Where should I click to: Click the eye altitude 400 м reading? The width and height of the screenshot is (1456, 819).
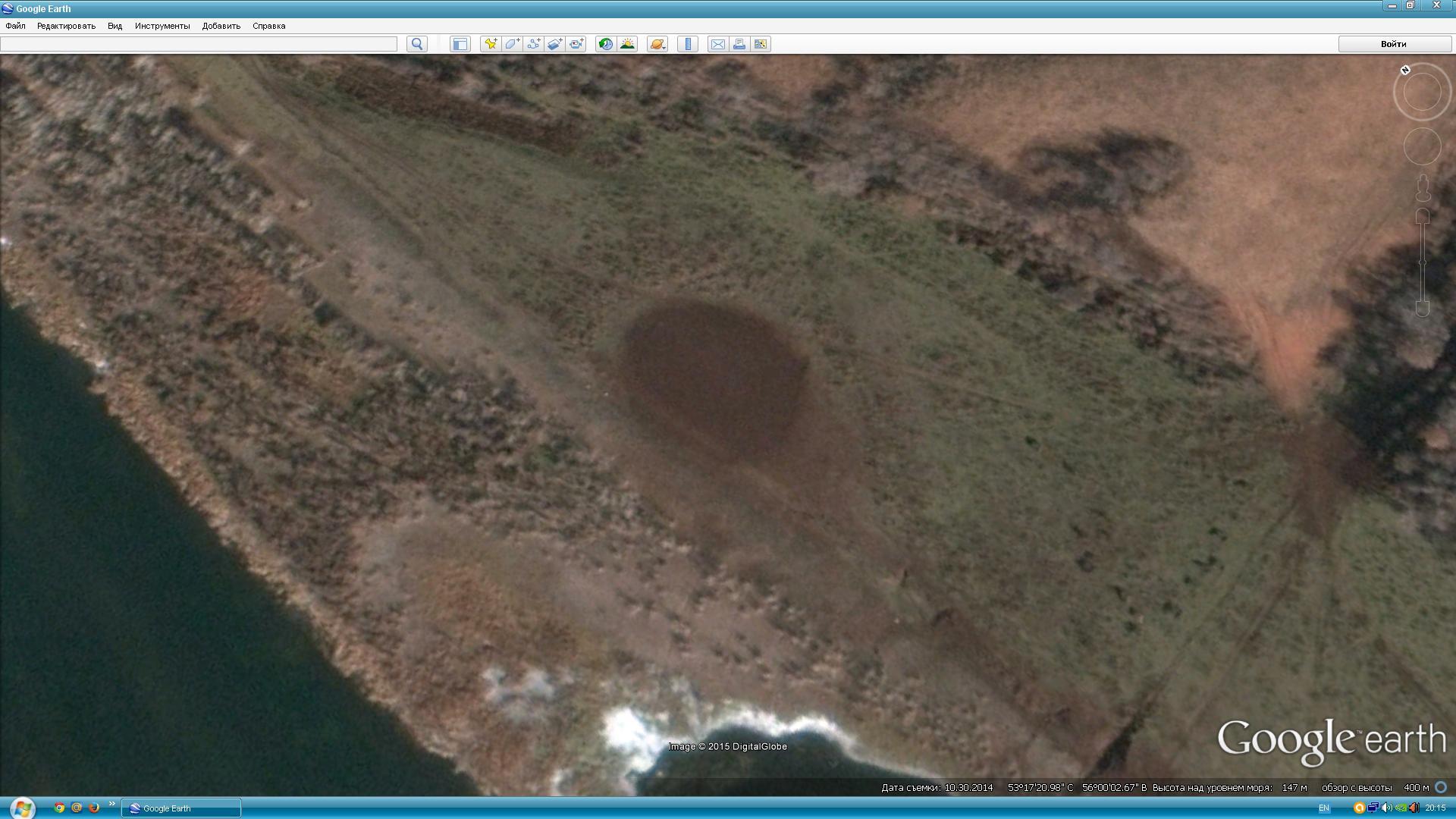point(1417,788)
